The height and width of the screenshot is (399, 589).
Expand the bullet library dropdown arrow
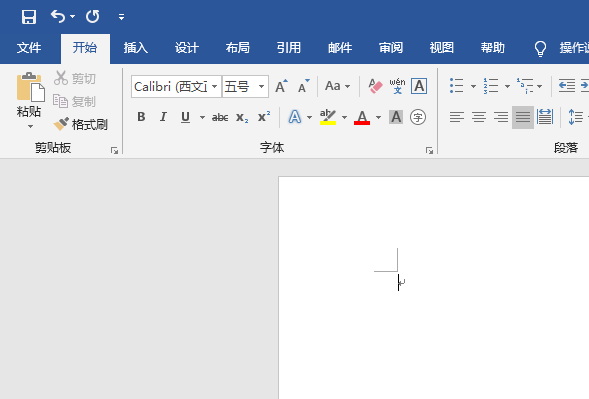tap(473, 86)
